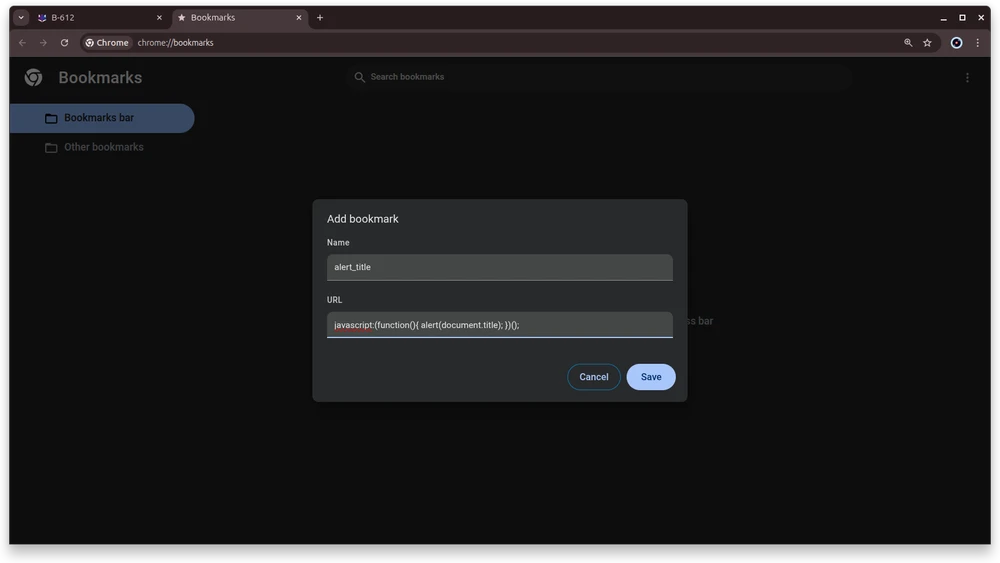1000x563 pixels.
Task: Close the Bookmarks tab
Action: point(298,18)
